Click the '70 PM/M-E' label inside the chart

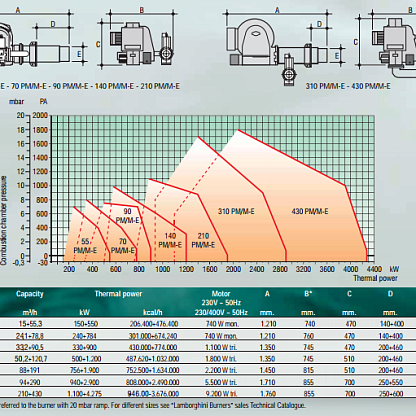pyautogui.click(x=123, y=246)
